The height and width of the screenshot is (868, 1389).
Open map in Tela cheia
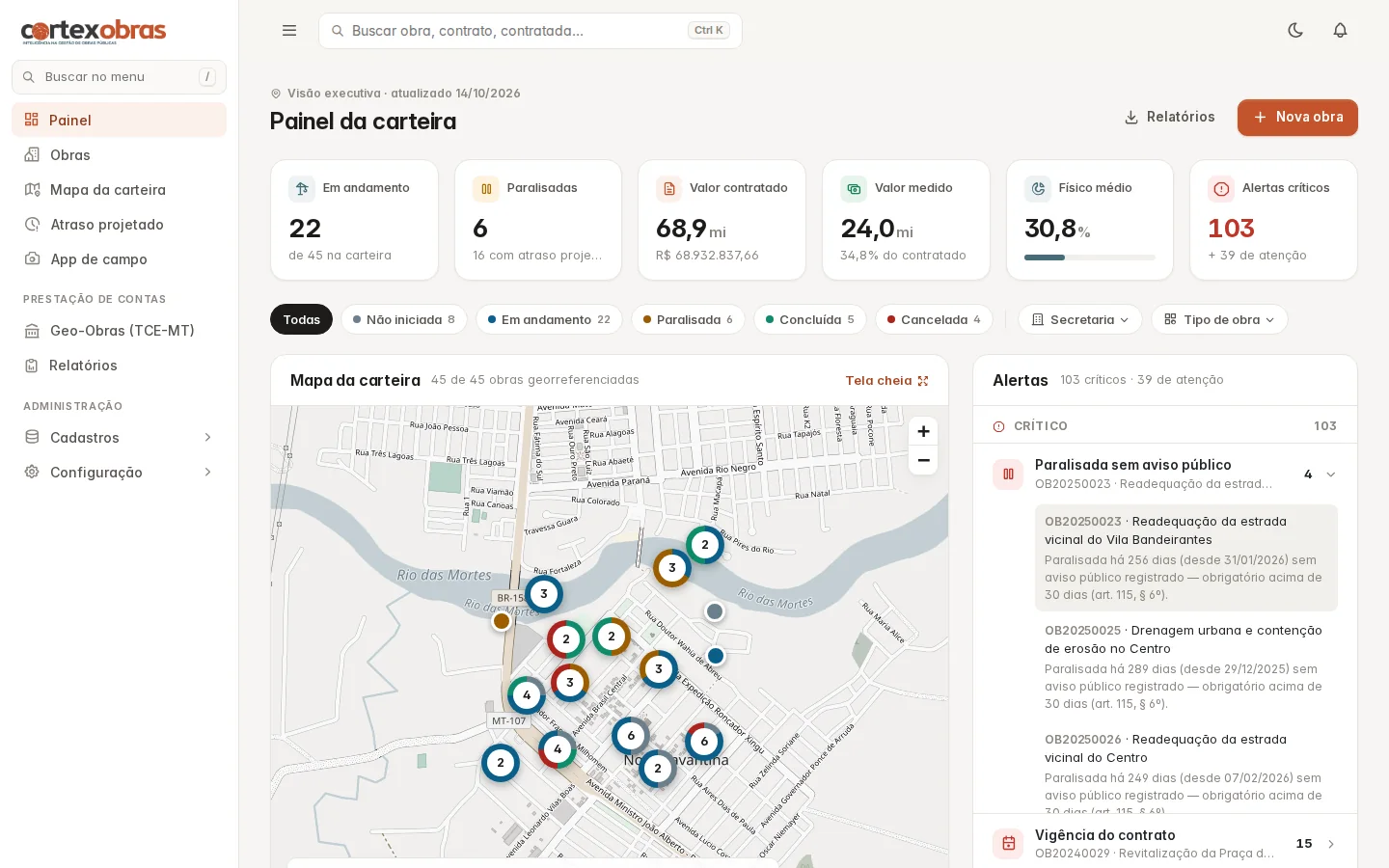(x=886, y=380)
